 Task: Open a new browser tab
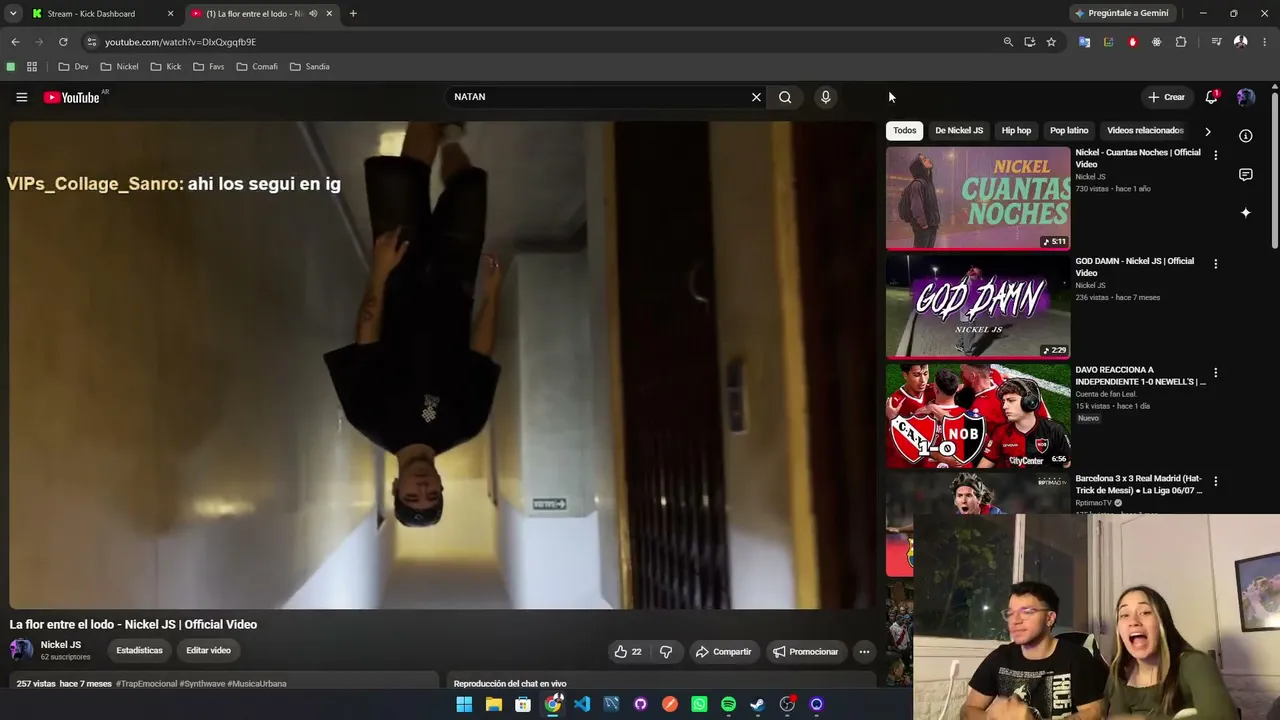[353, 14]
